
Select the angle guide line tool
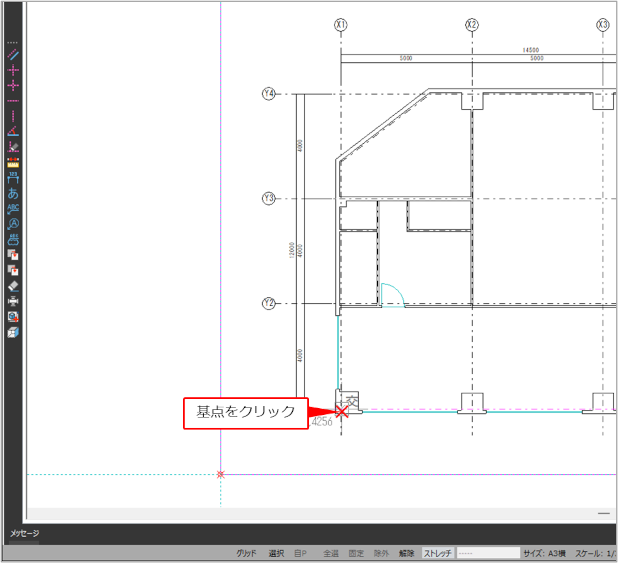[13, 132]
